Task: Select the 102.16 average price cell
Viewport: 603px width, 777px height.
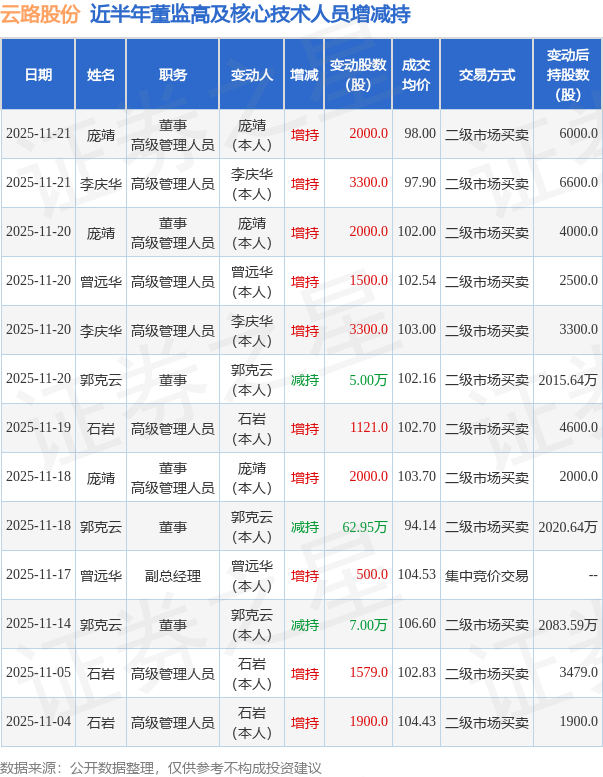Action: click(417, 379)
